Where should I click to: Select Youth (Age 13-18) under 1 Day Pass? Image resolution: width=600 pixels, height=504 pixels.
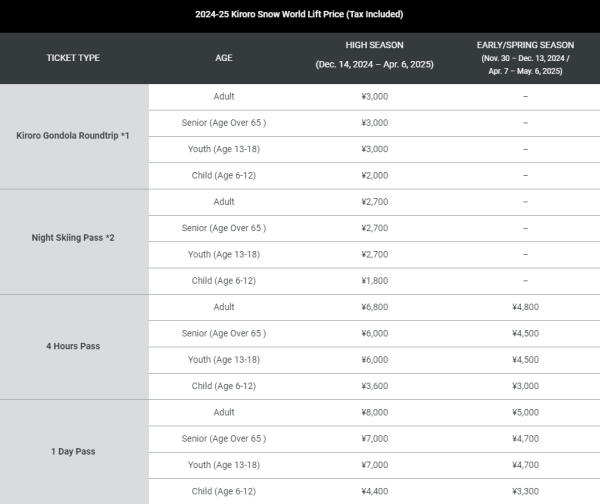(224, 464)
